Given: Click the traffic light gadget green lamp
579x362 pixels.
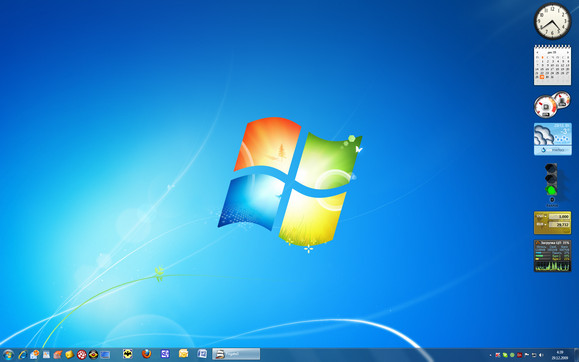Looking at the screenshot, I should coord(551,191).
